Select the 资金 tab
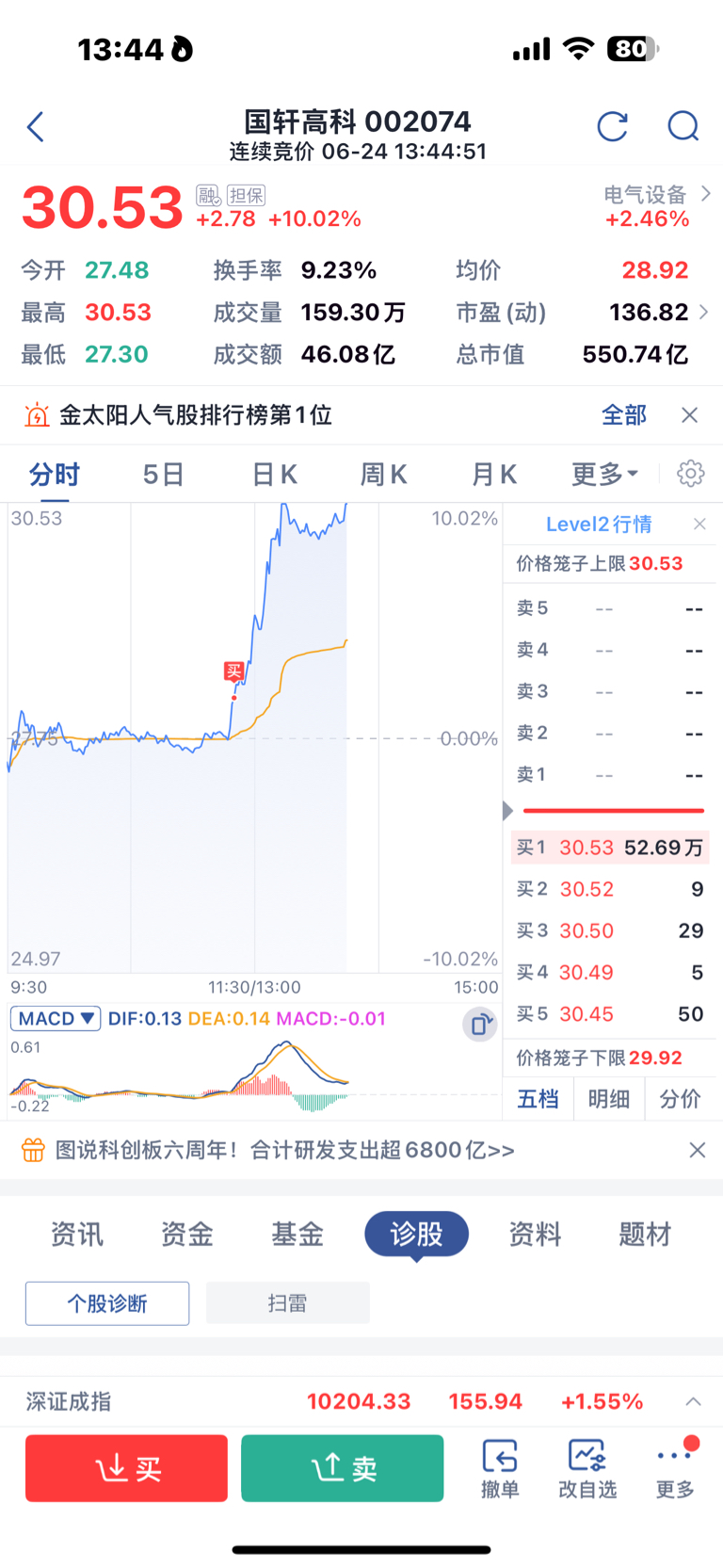This screenshot has width=723, height=1568. (x=187, y=1234)
